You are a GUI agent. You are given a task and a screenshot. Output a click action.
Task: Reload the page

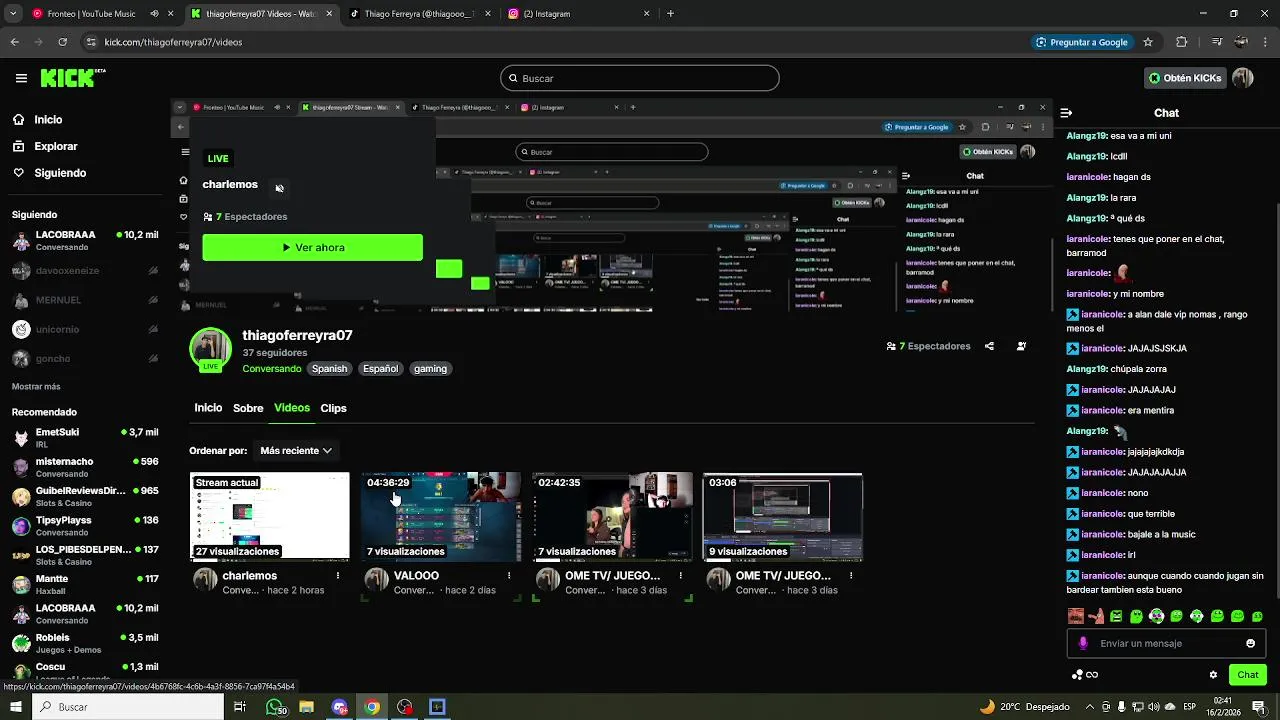tap(62, 42)
